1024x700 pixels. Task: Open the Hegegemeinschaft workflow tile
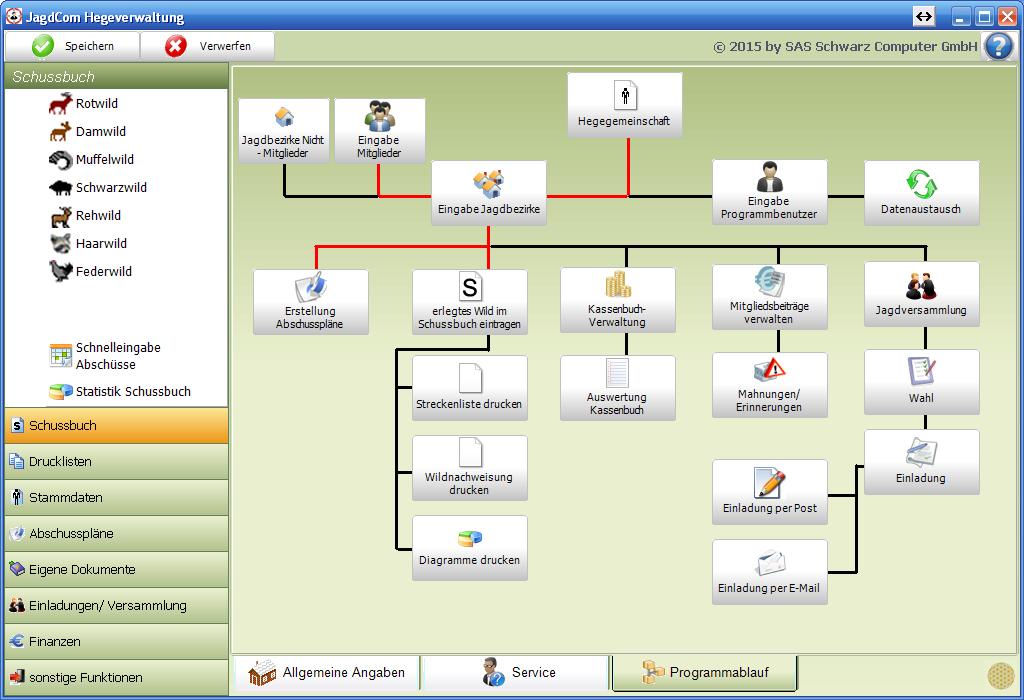[624, 105]
